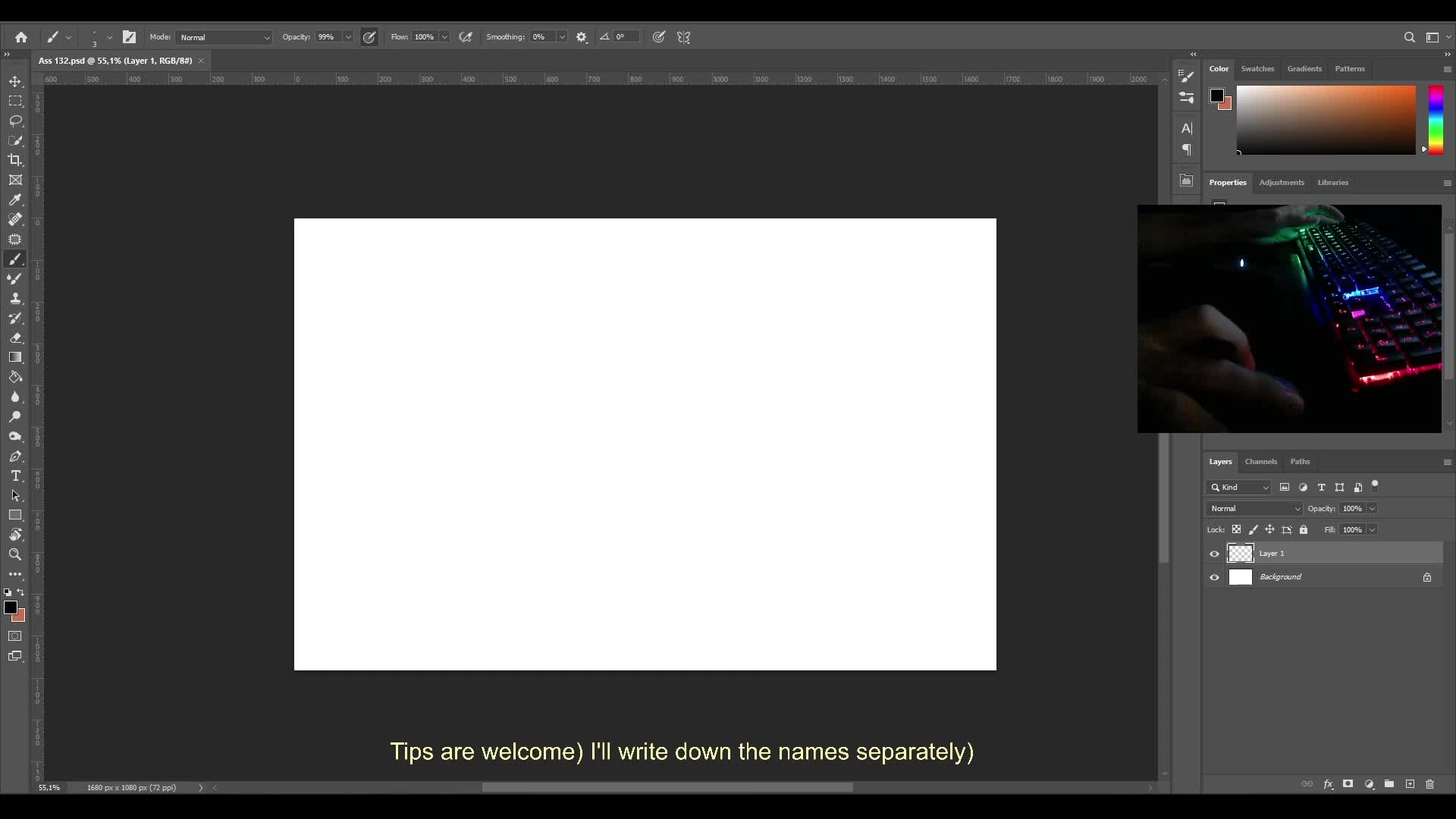Open smoothing options gear icon
The width and height of the screenshot is (1456, 819).
tap(582, 37)
